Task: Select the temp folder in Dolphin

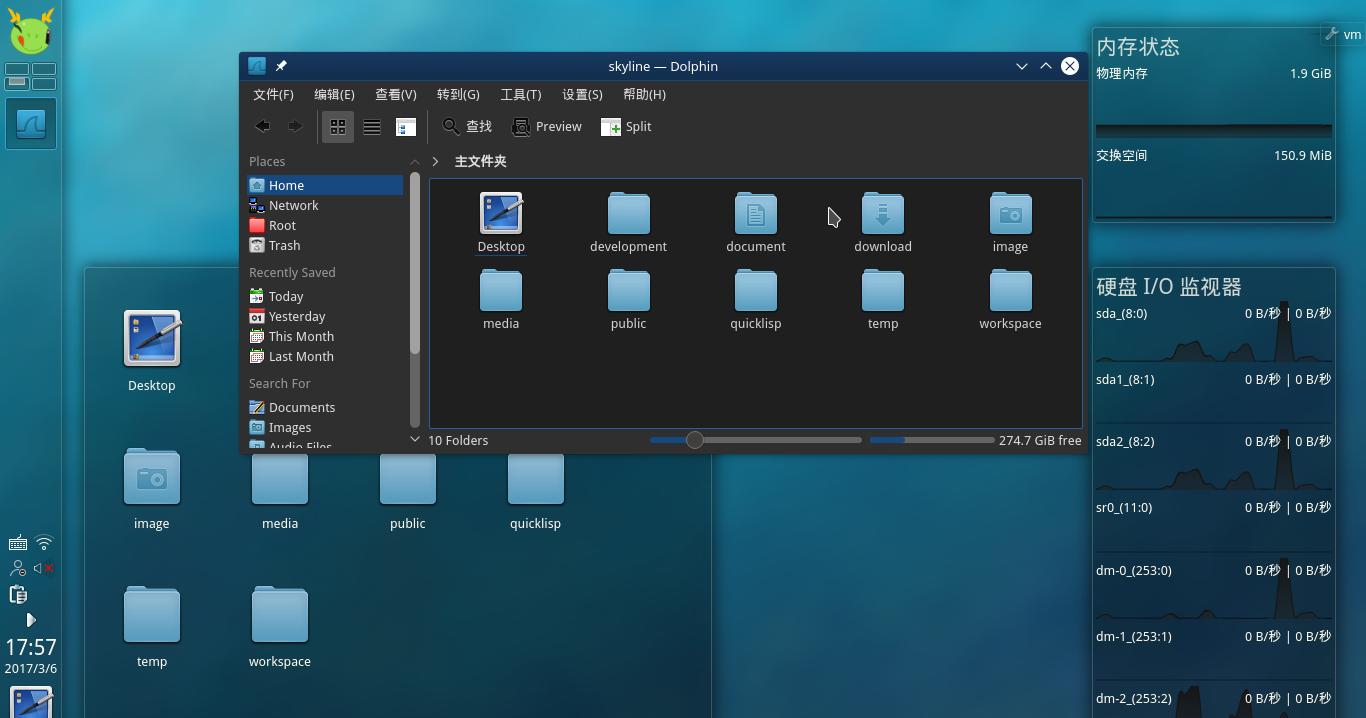Action: click(x=883, y=300)
